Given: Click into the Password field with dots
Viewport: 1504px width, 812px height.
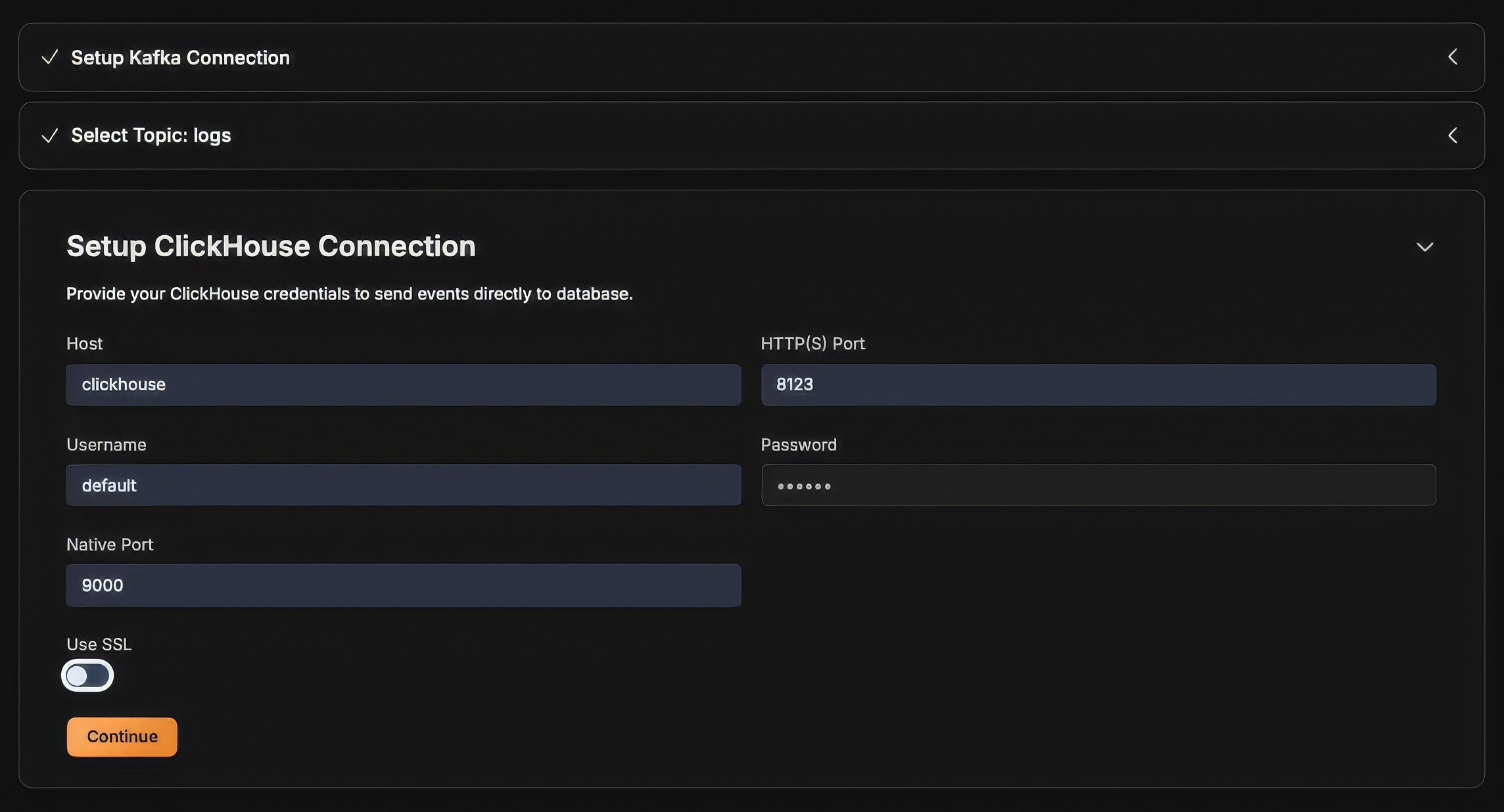Looking at the screenshot, I should [1098, 485].
